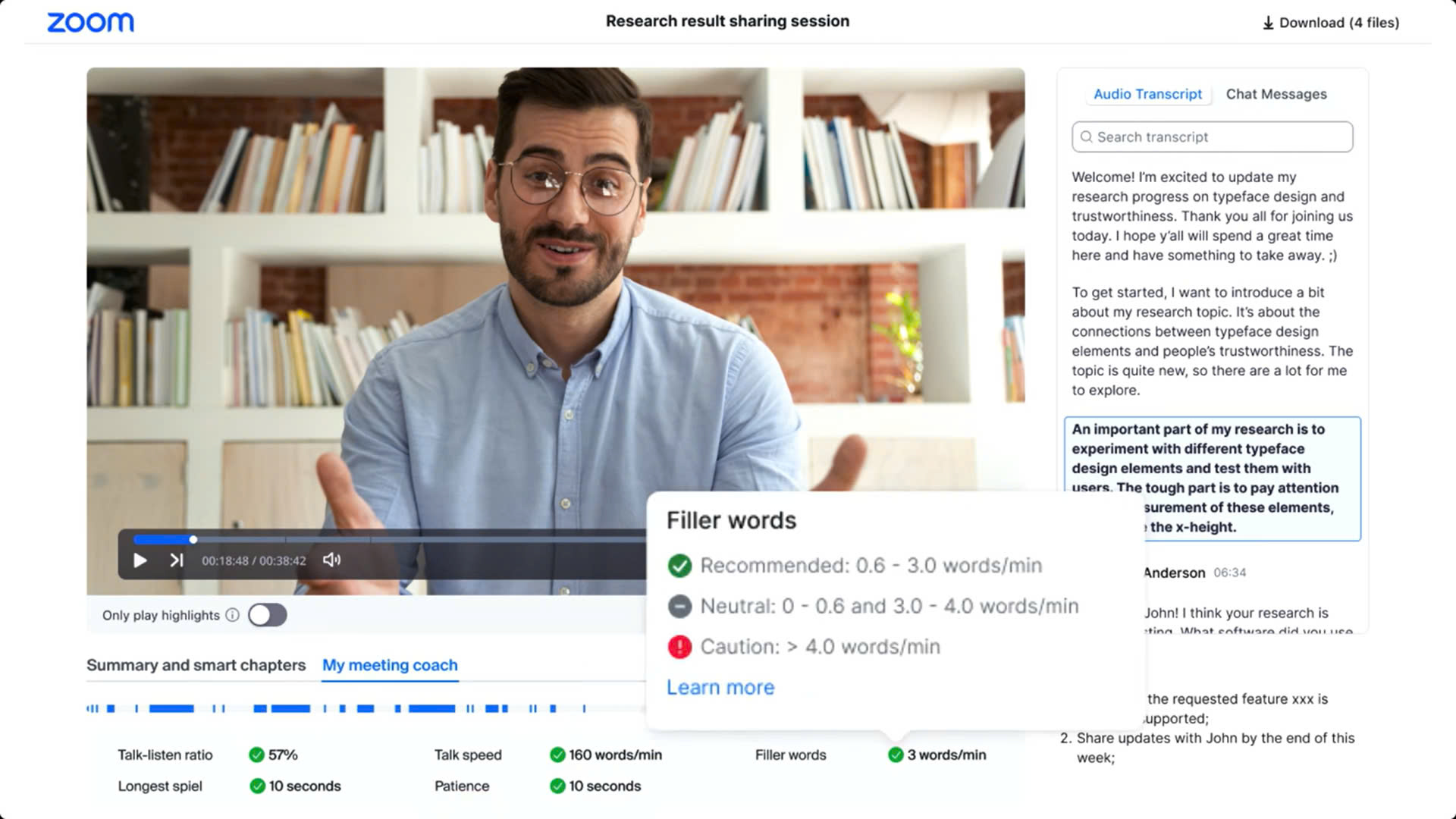Skip to next chapter in video

tap(177, 560)
